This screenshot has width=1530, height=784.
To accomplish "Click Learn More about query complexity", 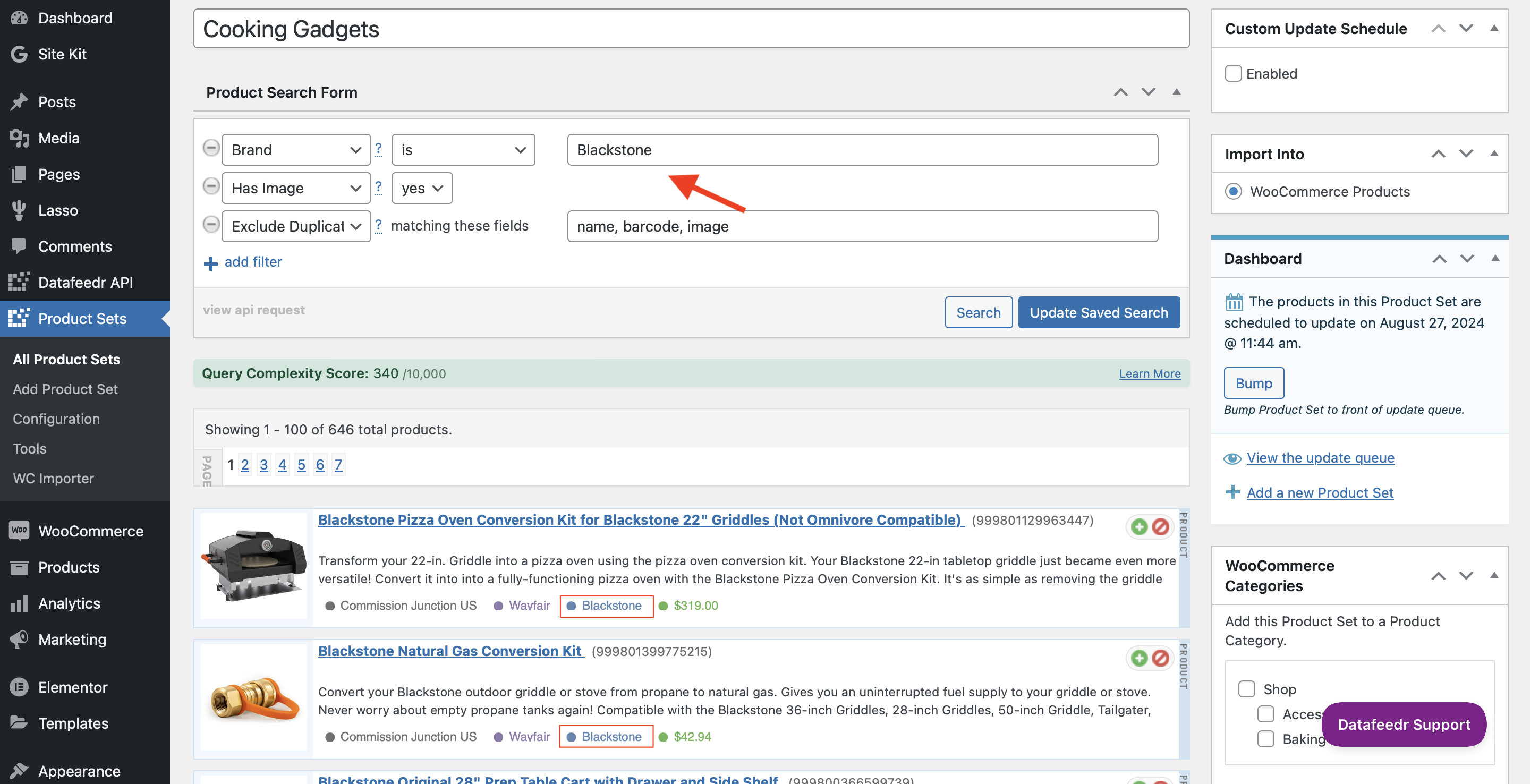I will click(1150, 373).
